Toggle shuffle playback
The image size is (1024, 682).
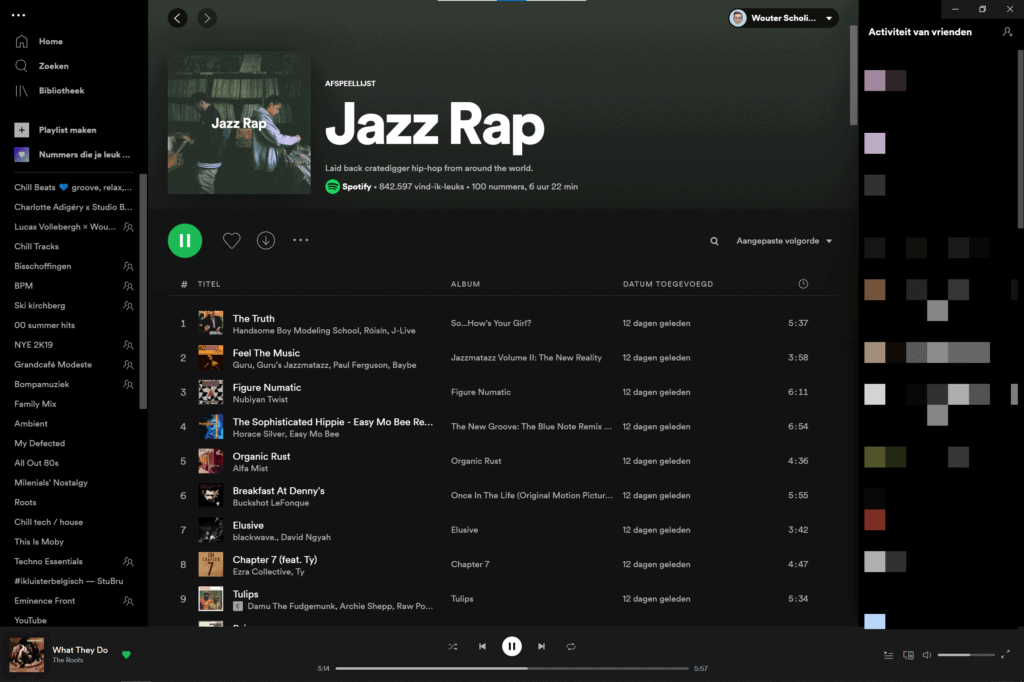453,647
